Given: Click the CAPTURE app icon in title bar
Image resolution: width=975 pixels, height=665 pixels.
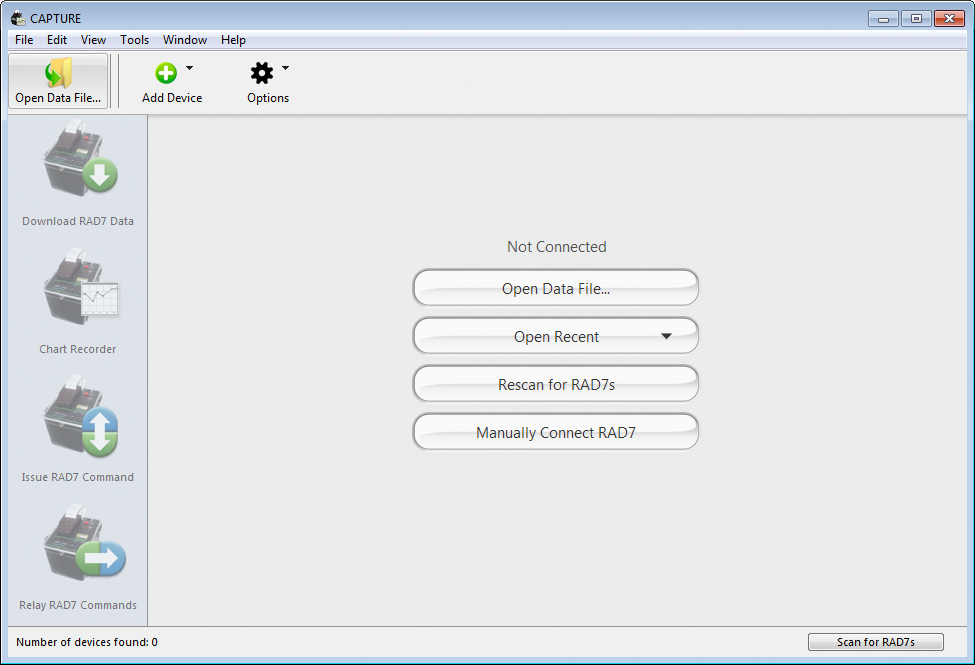Looking at the screenshot, I should pos(18,18).
